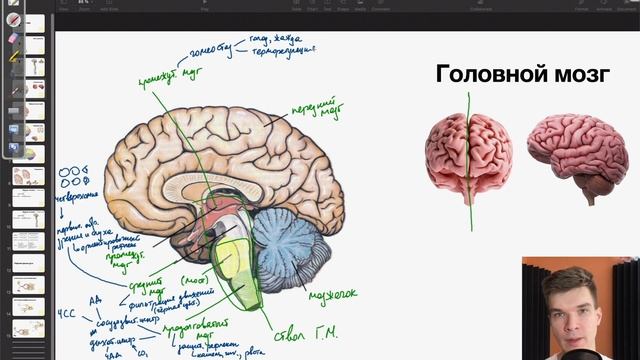
Task: Click the View button in Keynote toolbar
Action: [x=64, y=5]
